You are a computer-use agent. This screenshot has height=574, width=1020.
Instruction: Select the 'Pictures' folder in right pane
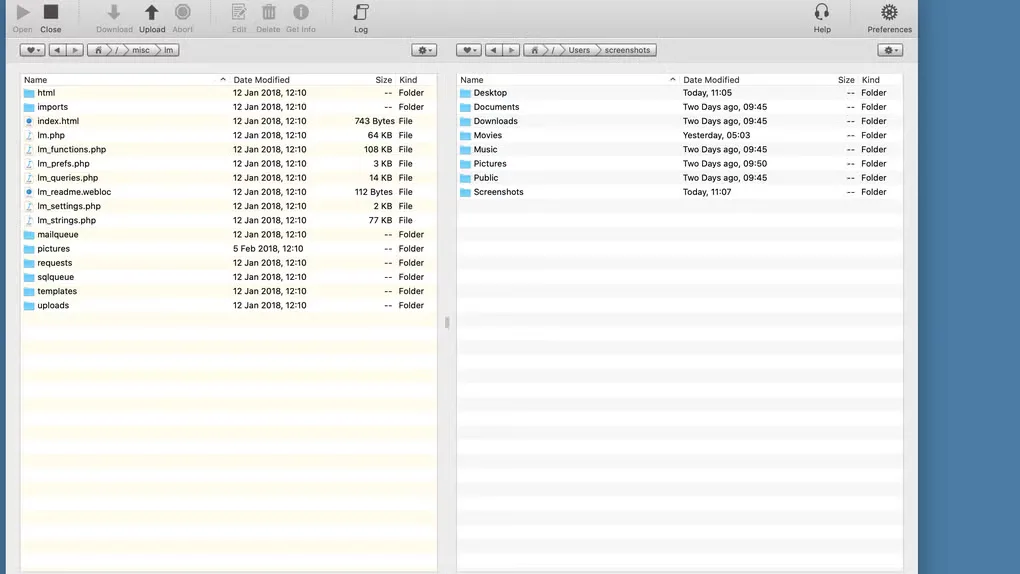point(680,164)
